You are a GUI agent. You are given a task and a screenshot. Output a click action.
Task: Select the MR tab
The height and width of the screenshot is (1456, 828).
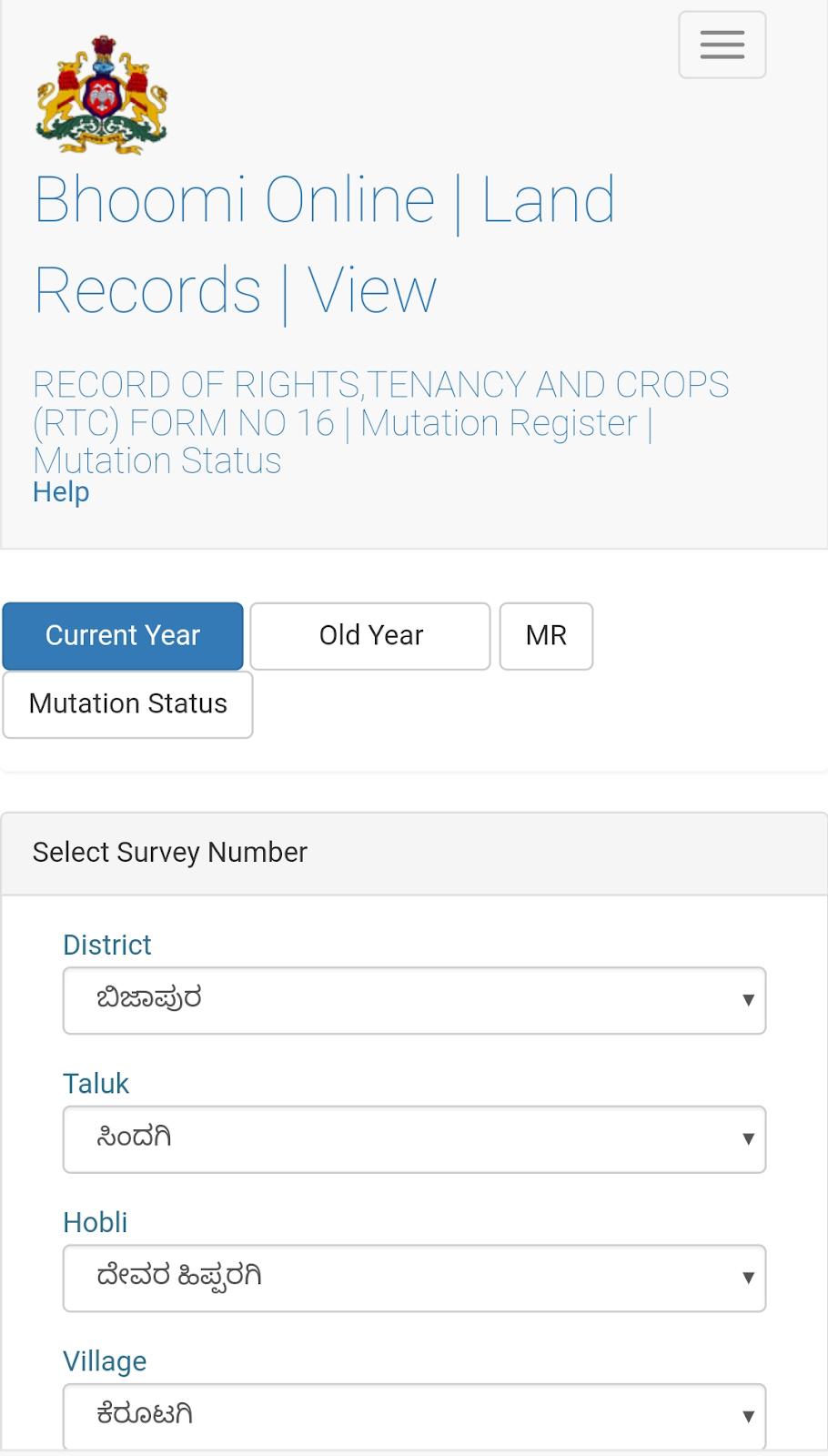click(546, 635)
